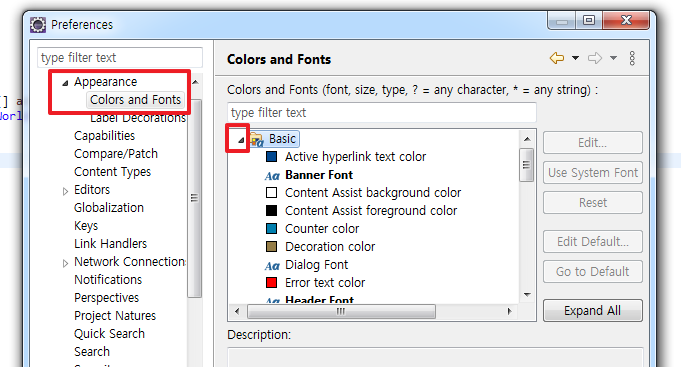This screenshot has height=367, width=681.
Task: Click the Banner Font Aa icon
Action: click(272, 175)
